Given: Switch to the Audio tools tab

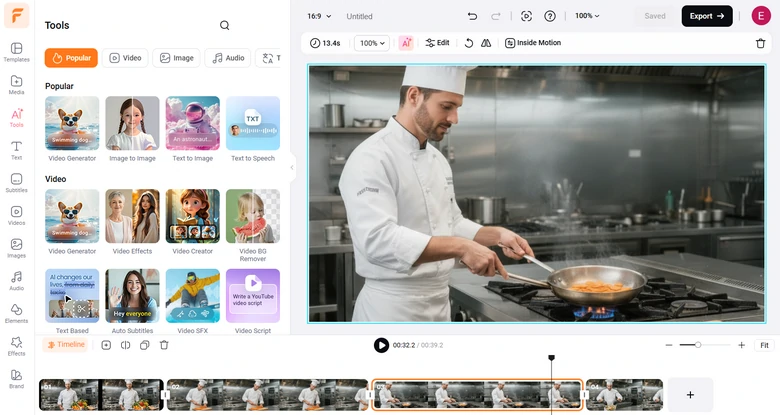Looking at the screenshot, I should (x=228, y=58).
